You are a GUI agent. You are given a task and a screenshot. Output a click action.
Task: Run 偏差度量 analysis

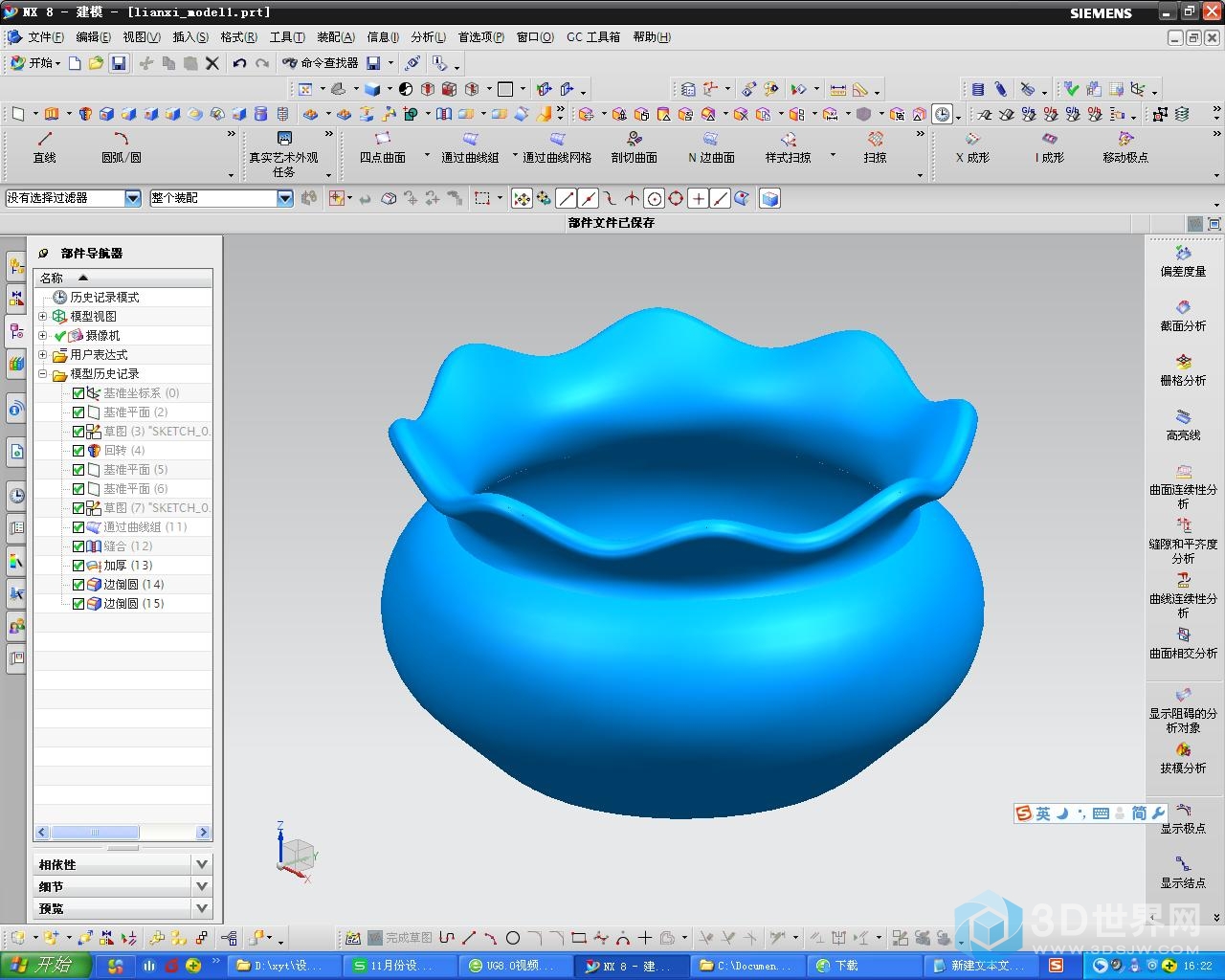[x=1183, y=261]
